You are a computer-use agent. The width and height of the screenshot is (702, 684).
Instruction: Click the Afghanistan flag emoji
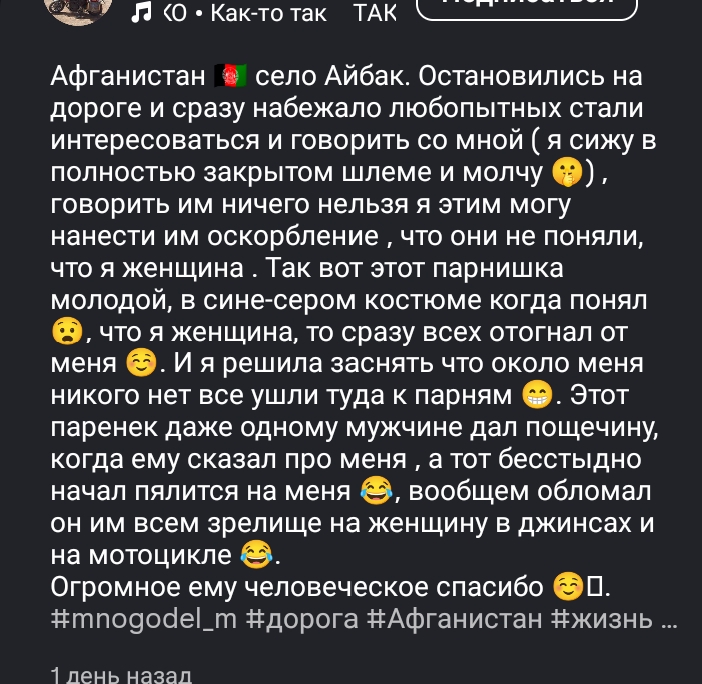click(230, 74)
